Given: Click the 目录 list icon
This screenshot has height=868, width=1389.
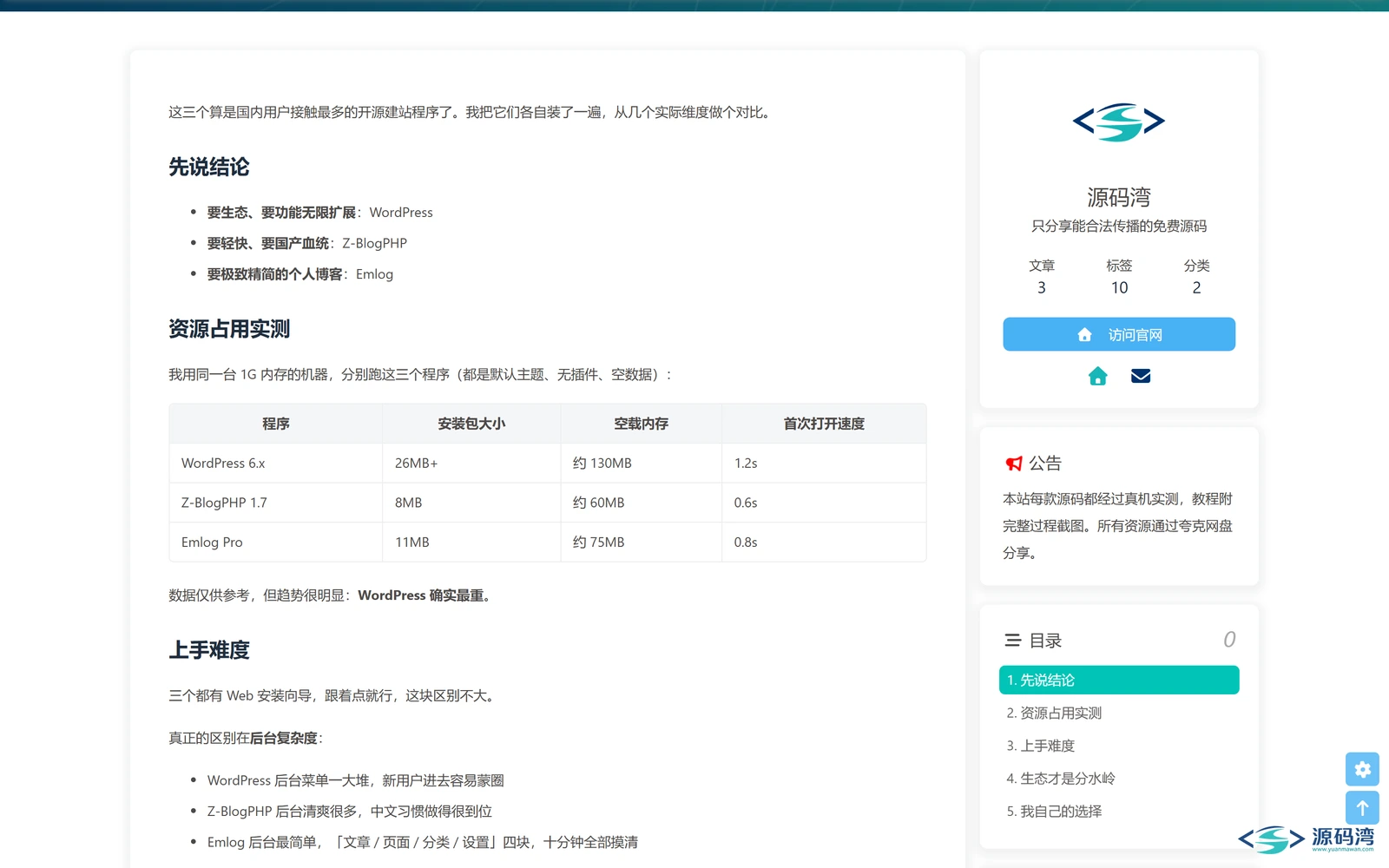Looking at the screenshot, I should [x=1012, y=641].
